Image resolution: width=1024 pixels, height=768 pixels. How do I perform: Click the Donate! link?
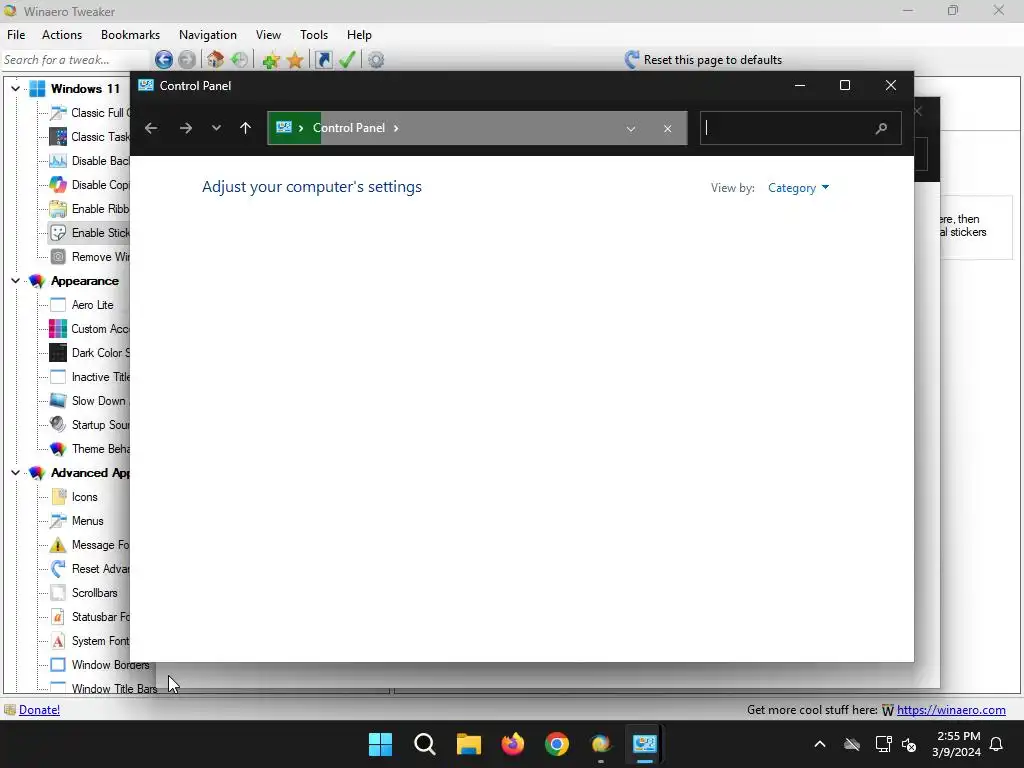click(x=39, y=710)
